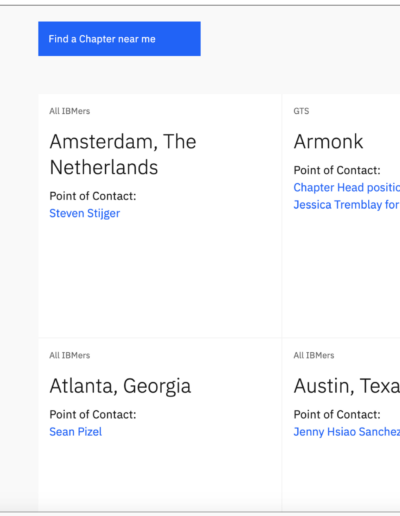Open Steven Stijger contact link
Viewport: 400px width, 516px height.
[85, 213]
